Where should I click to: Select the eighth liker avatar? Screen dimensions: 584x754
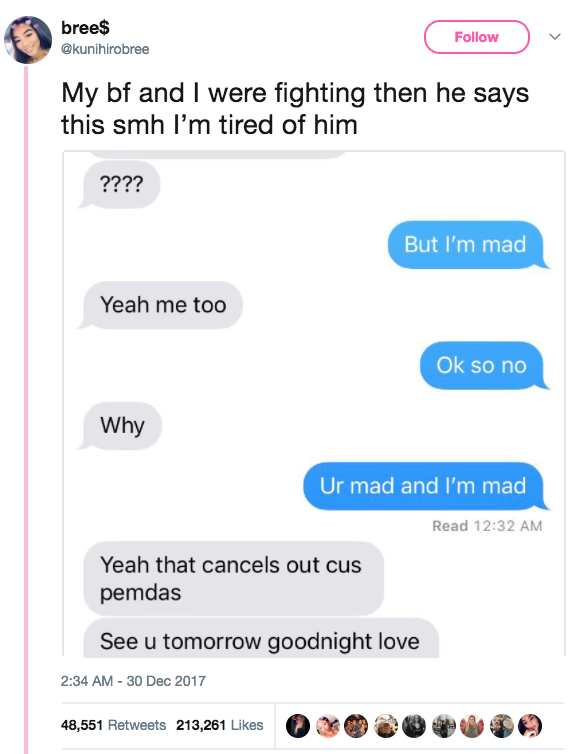coord(501,726)
